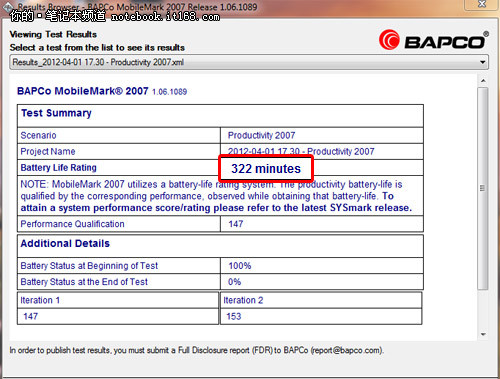This screenshot has height=379, width=500.
Task: Click the BAPCo MobileMark 2007 title text
Action: (x=83, y=91)
